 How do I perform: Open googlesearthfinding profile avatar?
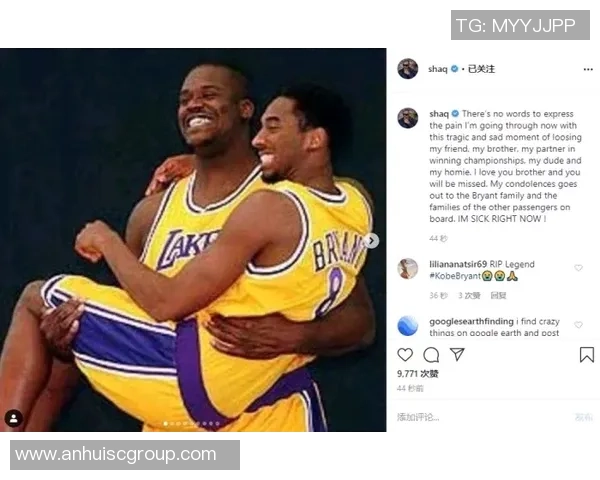coord(408,325)
